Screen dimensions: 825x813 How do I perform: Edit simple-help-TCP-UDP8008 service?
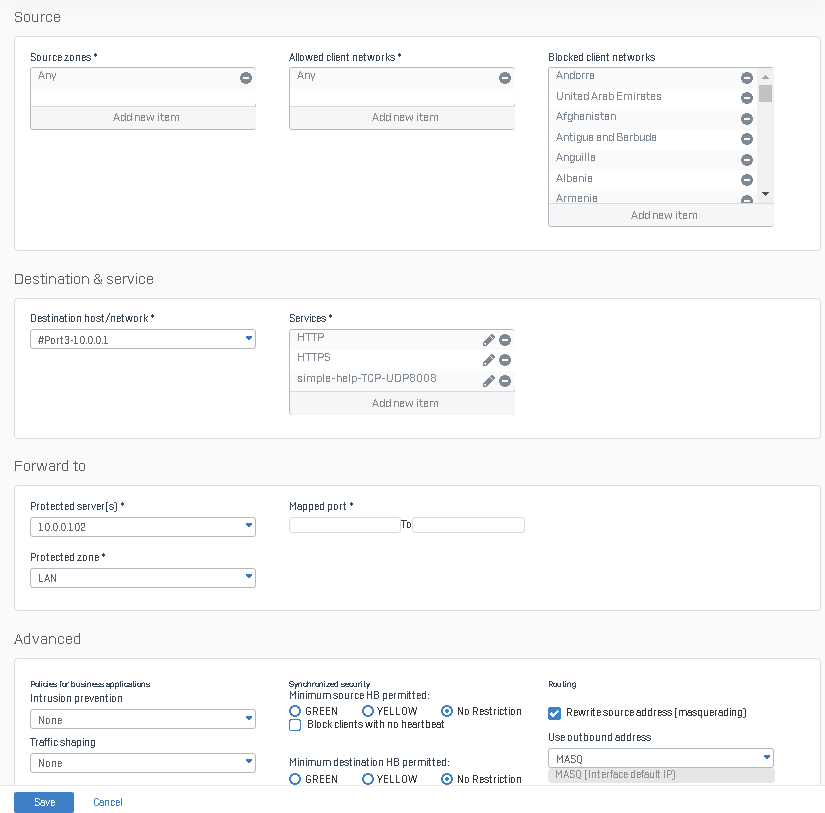(489, 381)
